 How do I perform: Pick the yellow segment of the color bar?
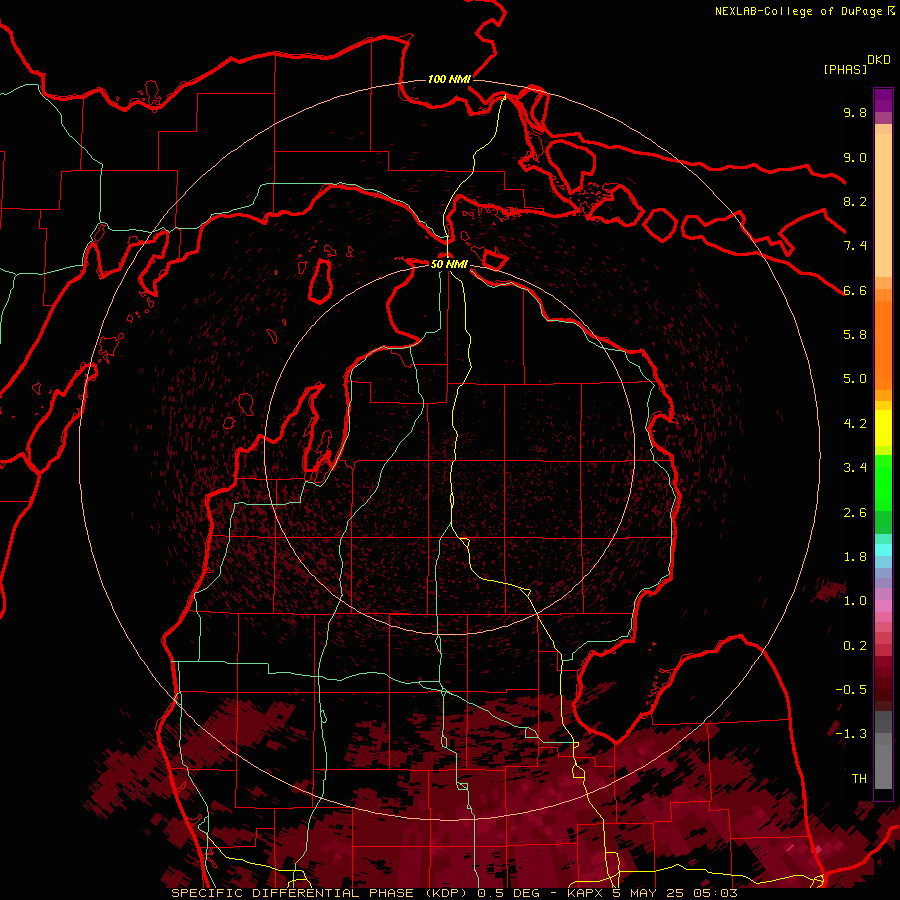click(x=883, y=428)
